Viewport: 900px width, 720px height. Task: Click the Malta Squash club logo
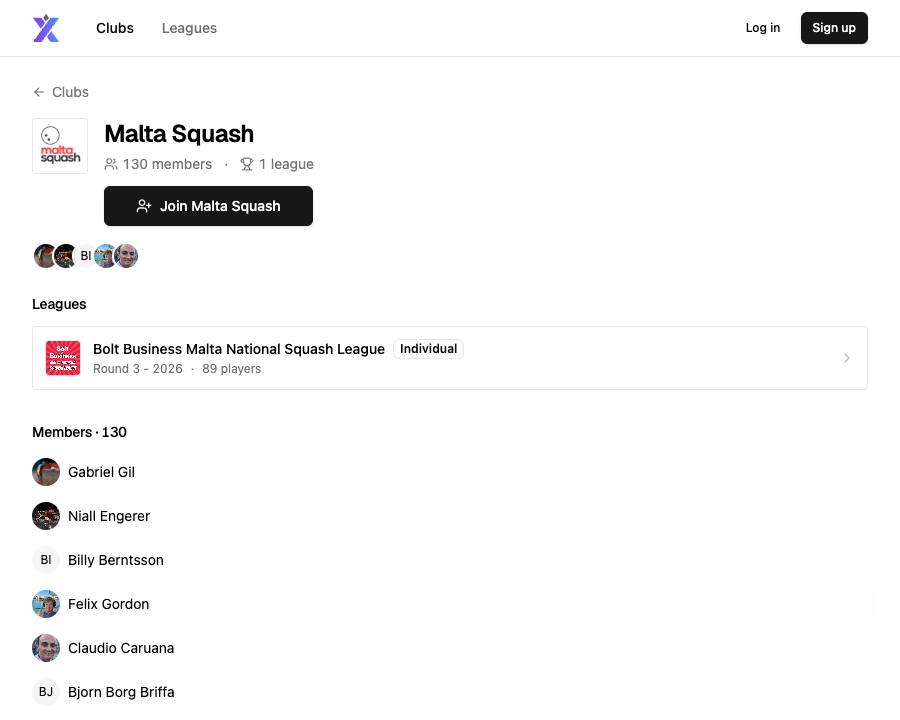pyautogui.click(x=60, y=146)
